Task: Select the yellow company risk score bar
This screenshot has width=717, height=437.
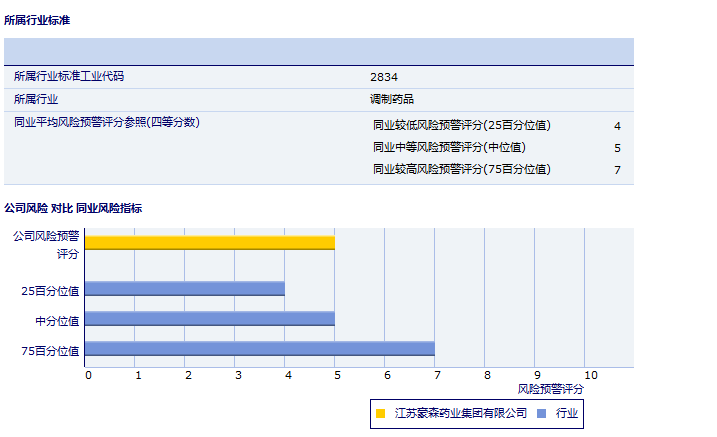Action: 209,242
